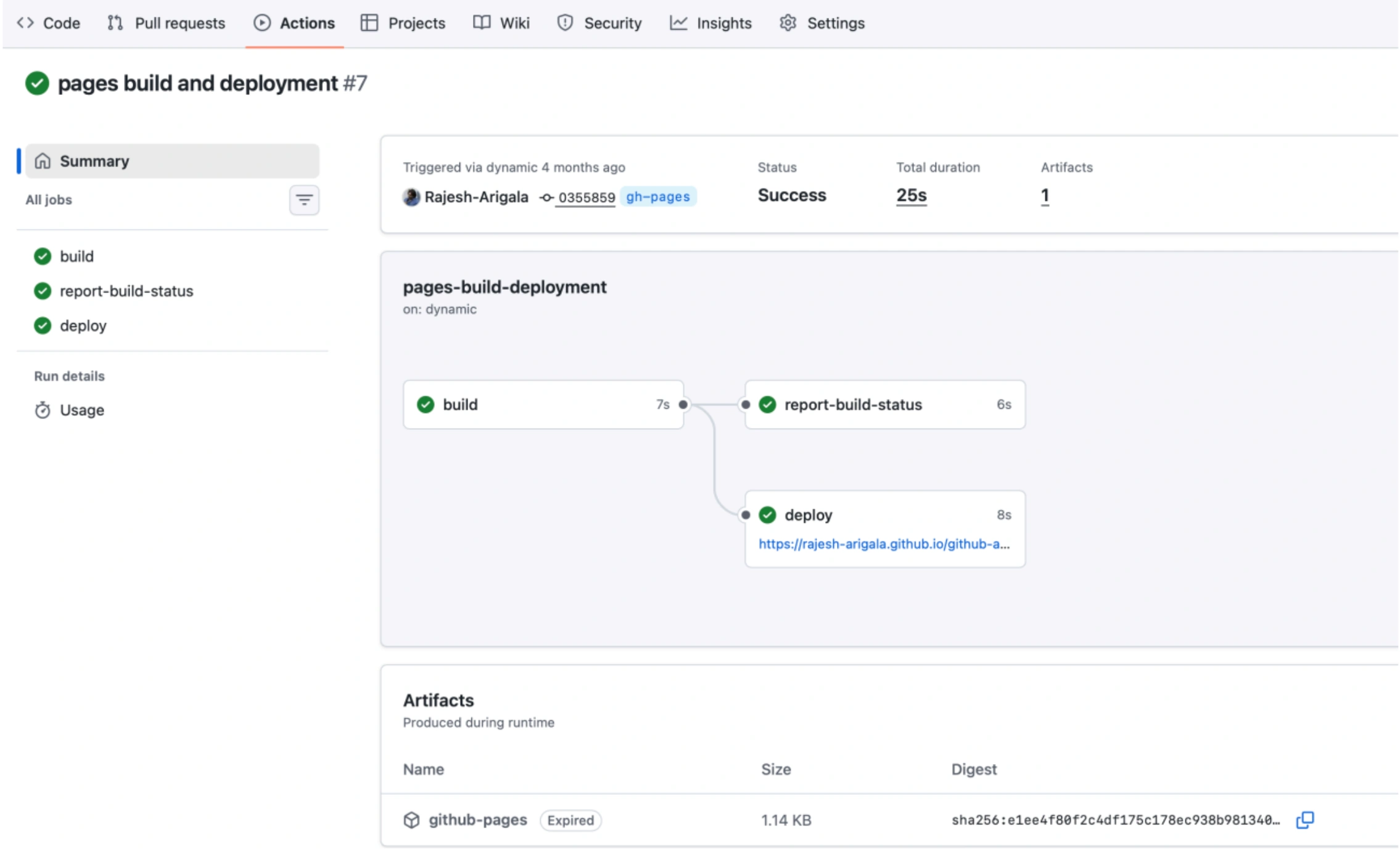1400x851 pixels.
Task: Open report-build-status node in workflow graph
Action: pyautogui.click(x=885, y=405)
